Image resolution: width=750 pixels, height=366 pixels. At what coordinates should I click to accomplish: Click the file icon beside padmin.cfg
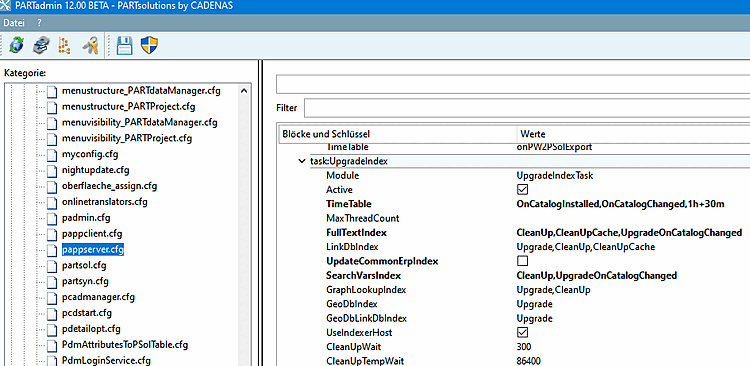click(51, 218)
